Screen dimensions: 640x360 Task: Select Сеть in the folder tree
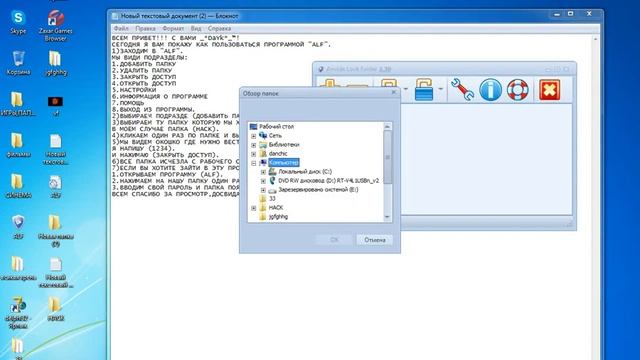point(275,136)
